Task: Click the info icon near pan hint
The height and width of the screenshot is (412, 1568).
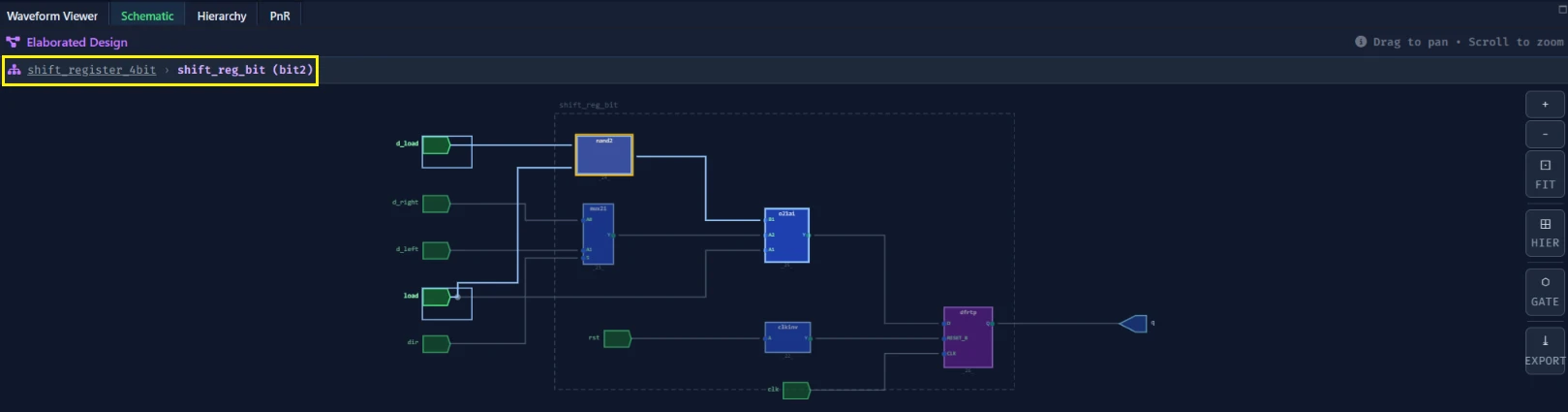Action: click(1361, 42)
